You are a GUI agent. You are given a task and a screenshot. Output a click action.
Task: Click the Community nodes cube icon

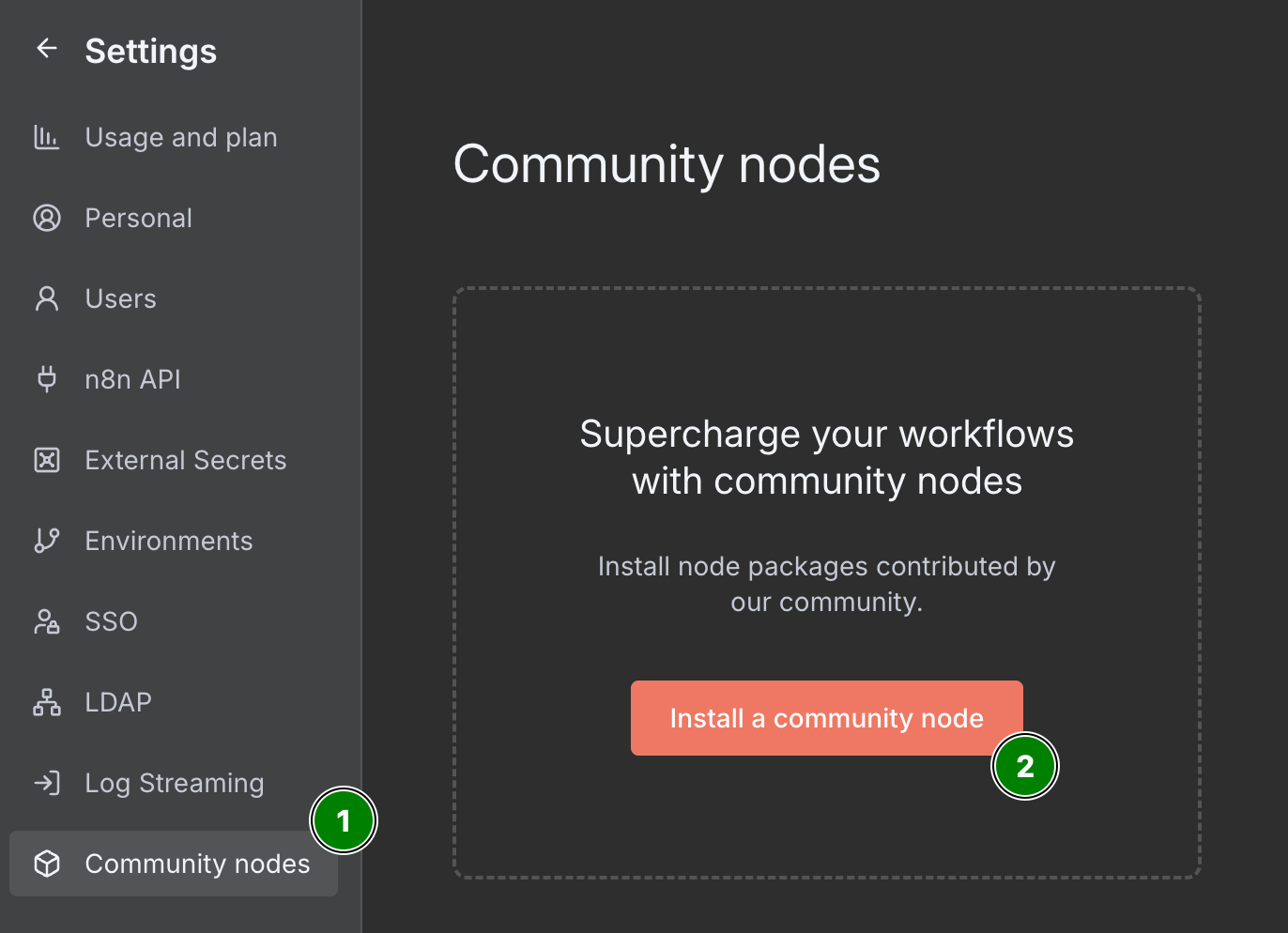[x=47, y=864]
